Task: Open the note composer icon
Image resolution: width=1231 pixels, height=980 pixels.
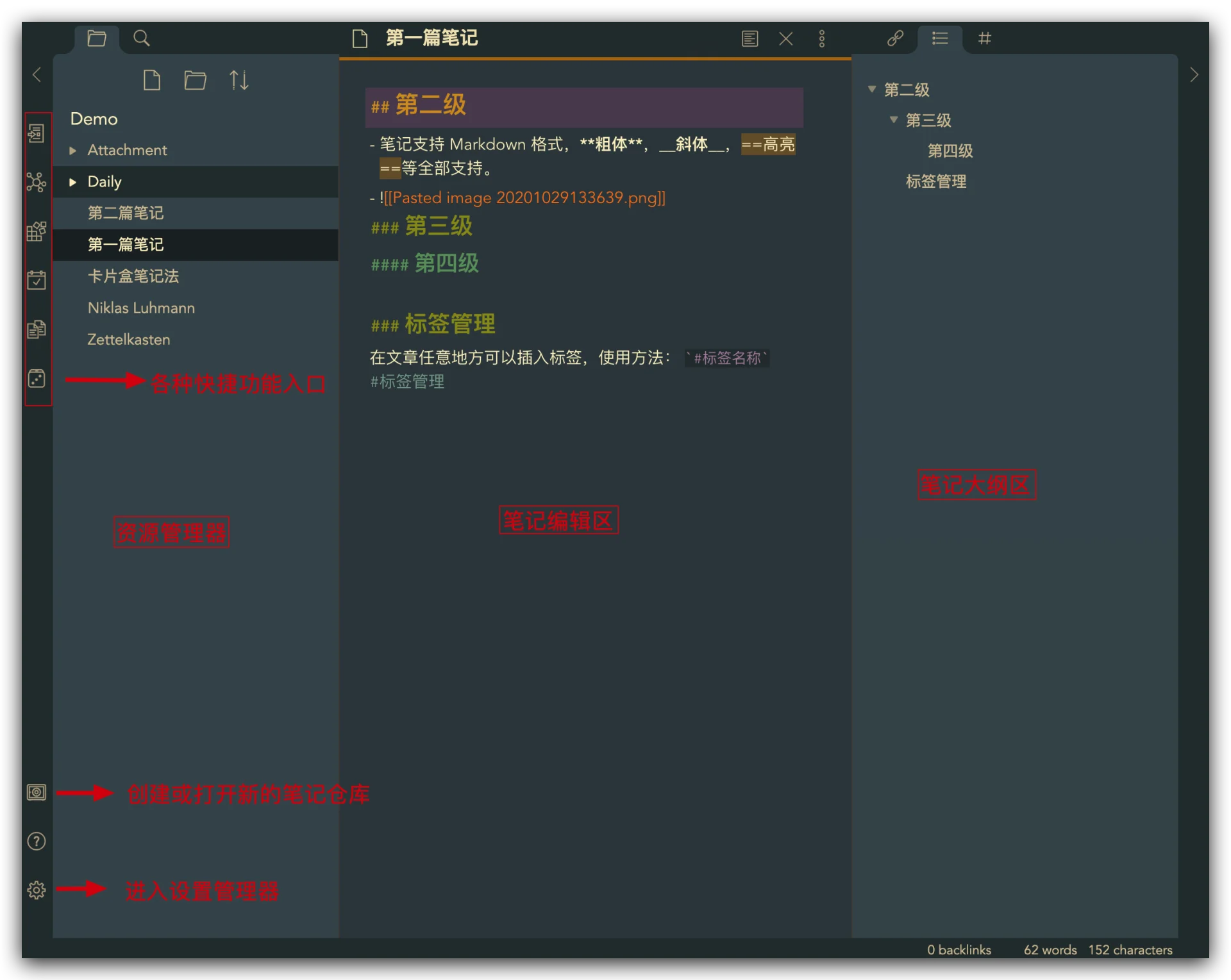Action: coord(37,329)
